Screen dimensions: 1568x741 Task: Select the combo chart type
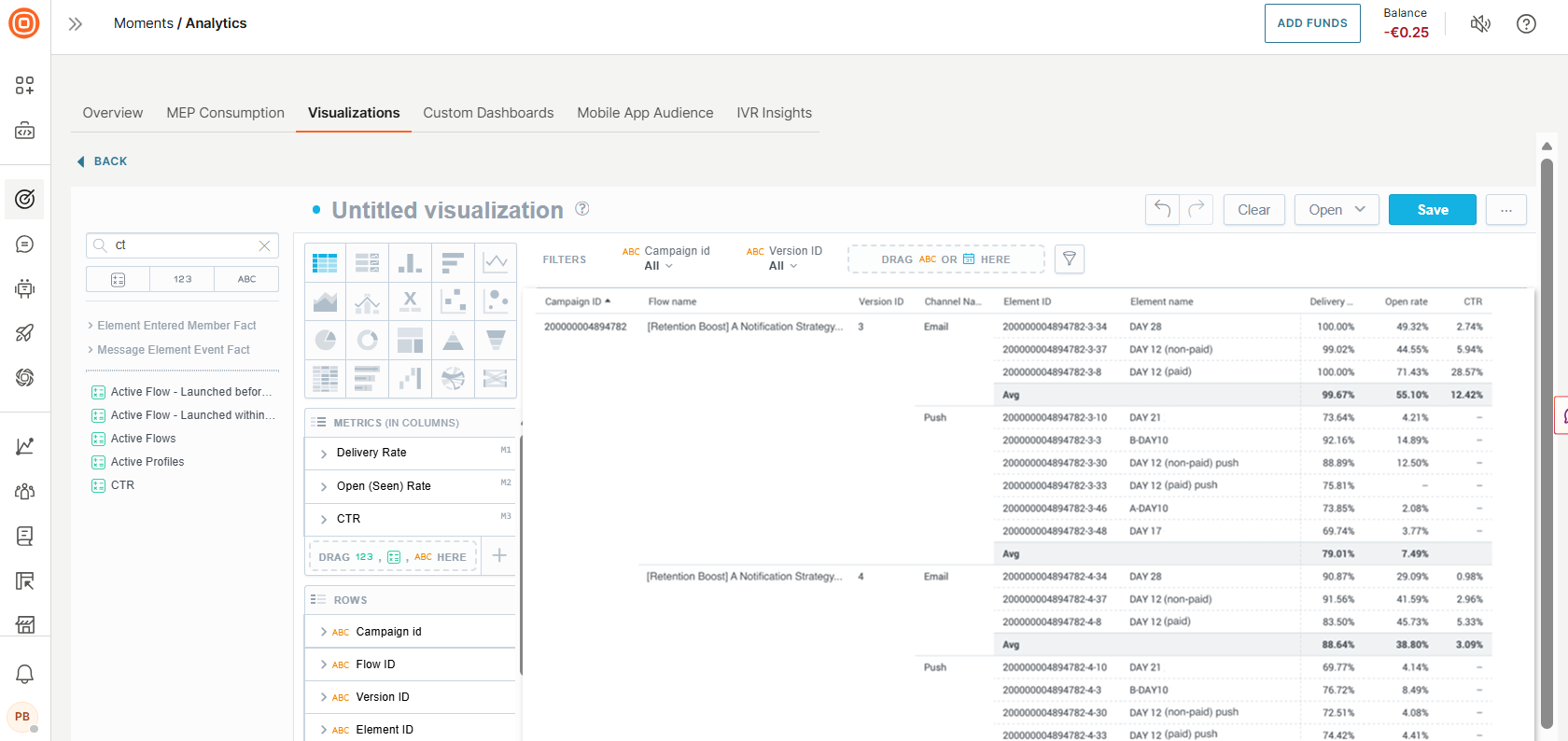(x=368, y=301)
